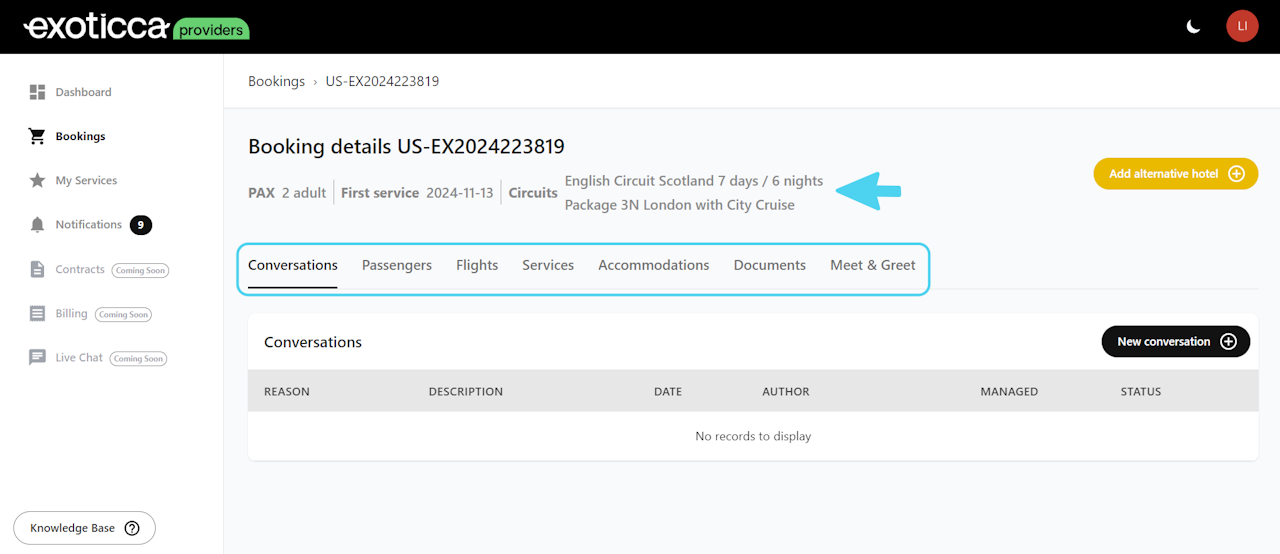Click the Notifications bell icon
Viewport: 1280px width, 554px height.
pos(37,225)
